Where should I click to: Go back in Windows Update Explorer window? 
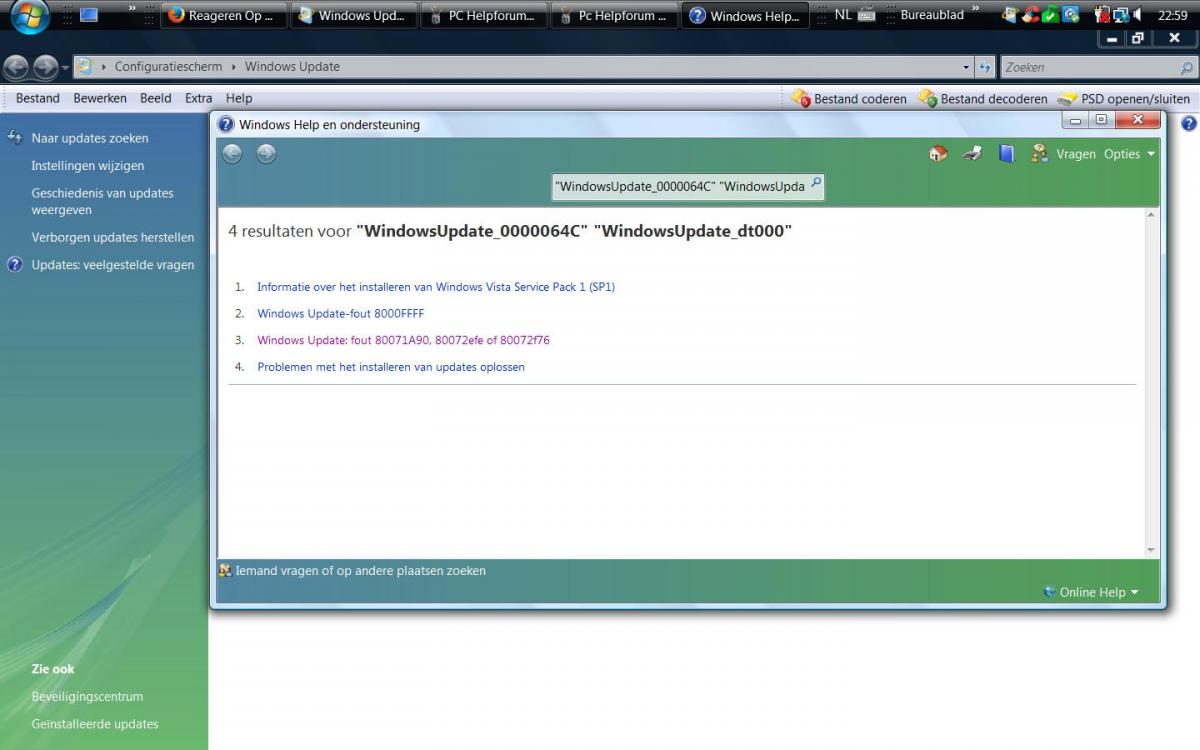[16, 67]
